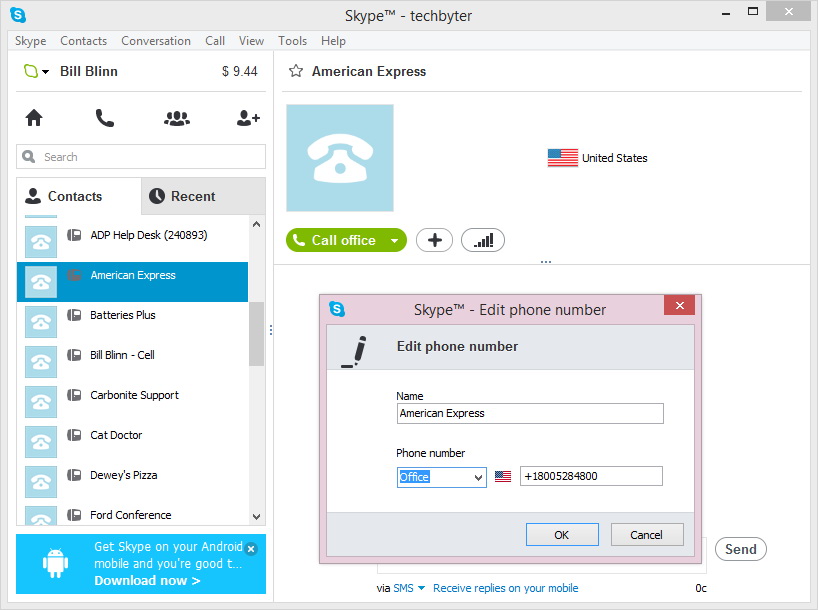Select the American Express contact row
818x610 pixels.
pyautogui.click(x=133, y=282)
